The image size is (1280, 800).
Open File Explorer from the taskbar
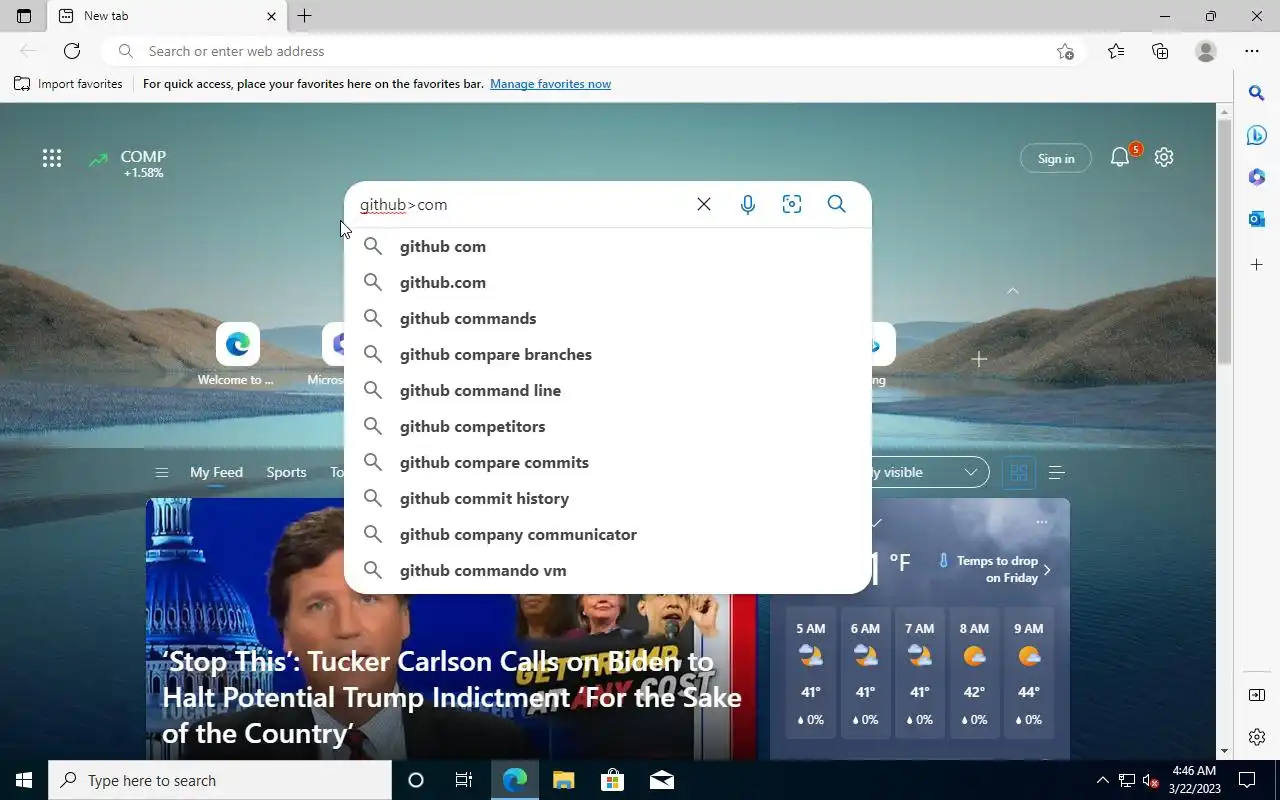564,780
